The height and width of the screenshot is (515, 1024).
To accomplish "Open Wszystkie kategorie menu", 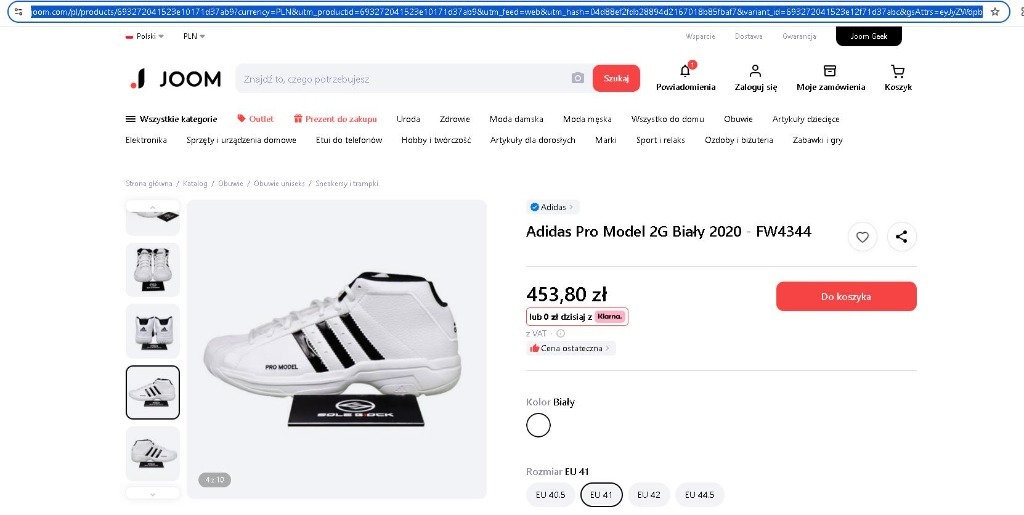I will 171,119.
